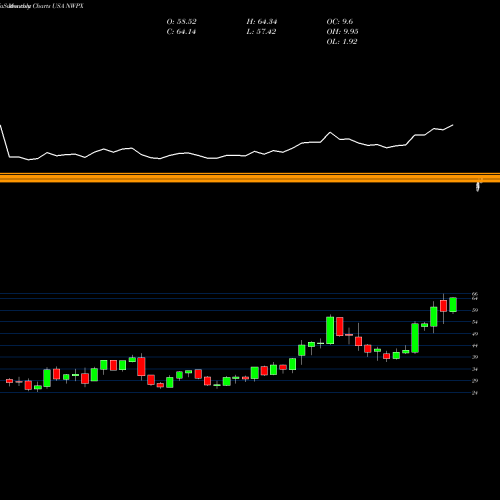Click the 54 price axis label
Viewport: 500px width, 500px height.
pyautogui.click(x=475, y=322)
